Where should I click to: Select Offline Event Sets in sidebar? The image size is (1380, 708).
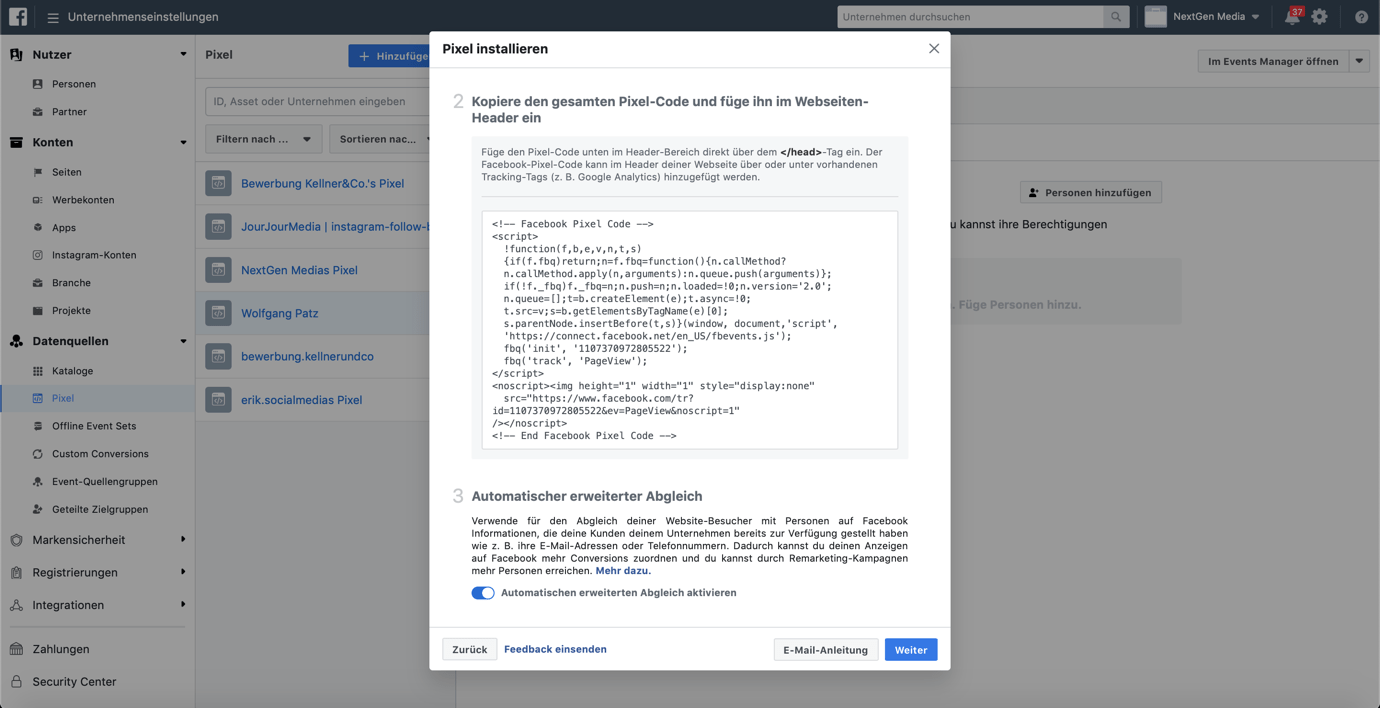pos(94,426)
